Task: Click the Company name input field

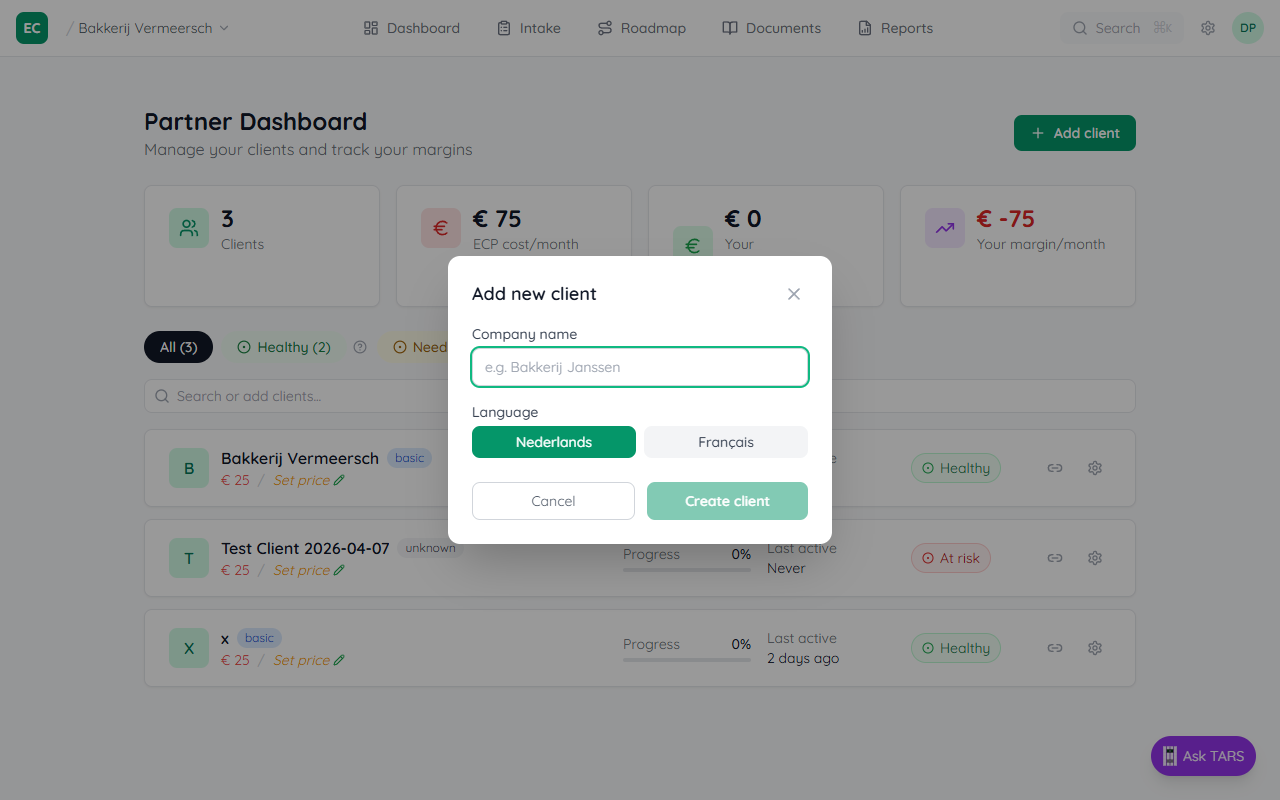Action: 639,367
